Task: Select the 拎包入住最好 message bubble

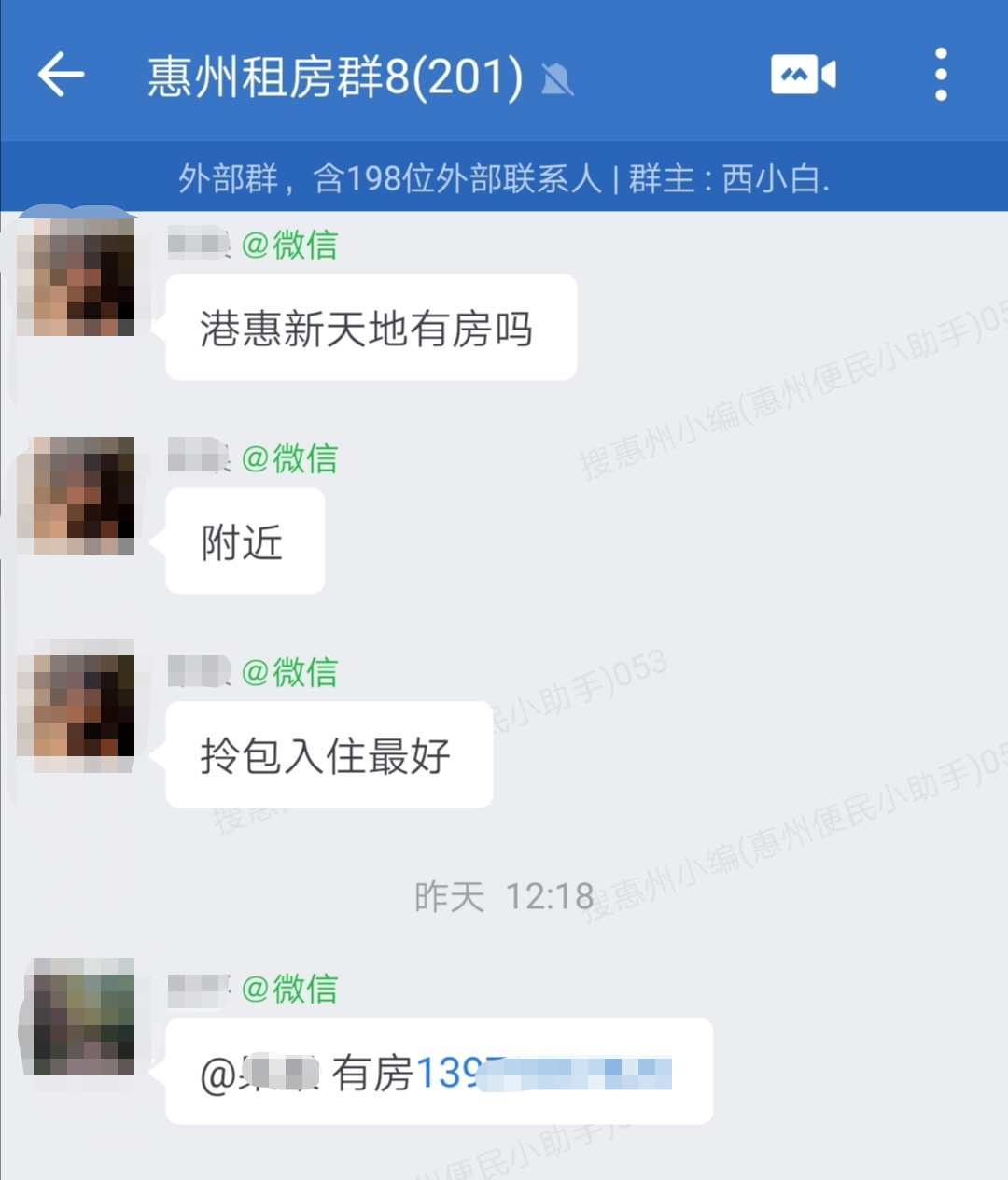Action: click(x=329, y=755)
